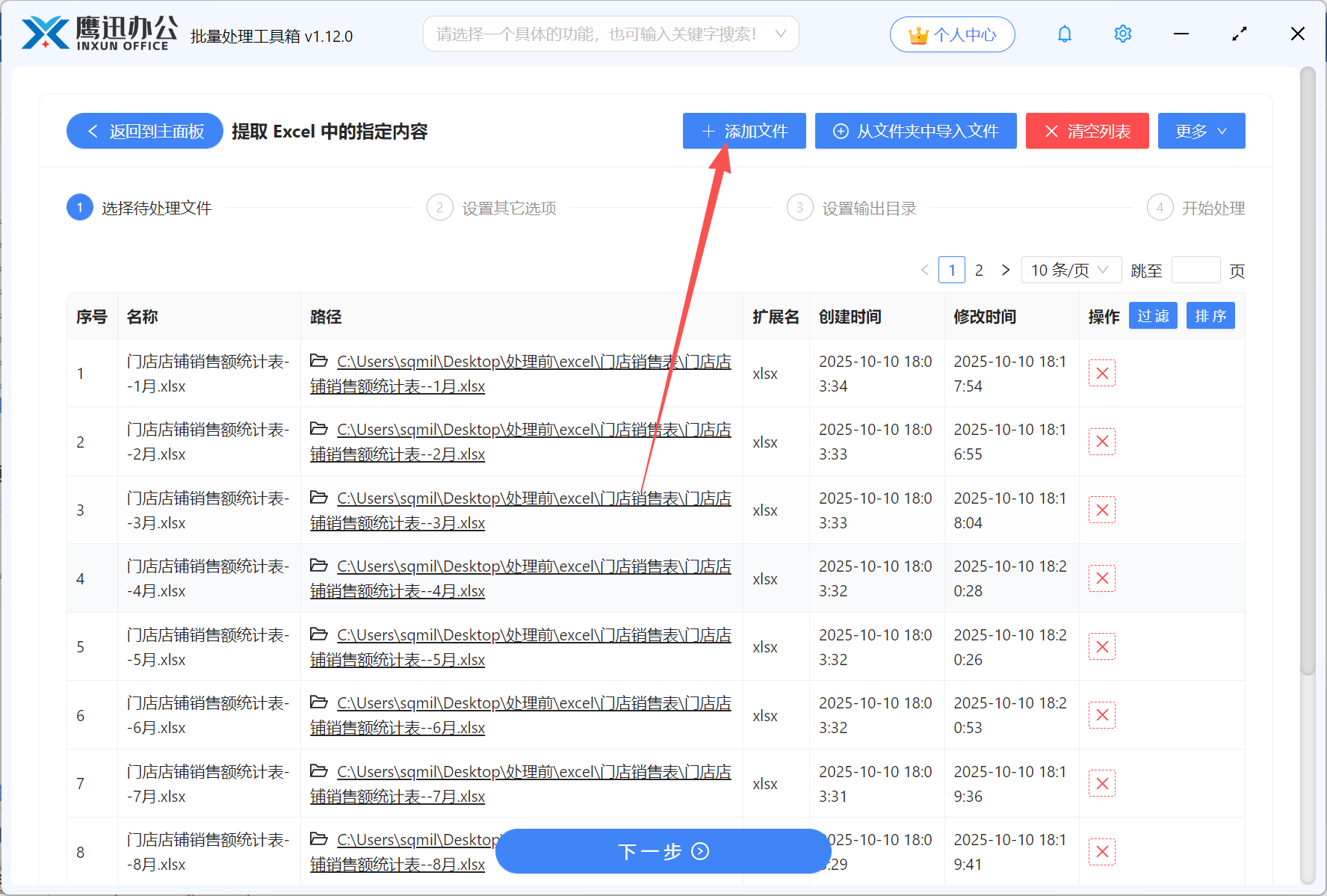Click the folder icon beside 2月 file path
The height and width of the screenshot is (896, 1327).
click(x=319, y=429)
